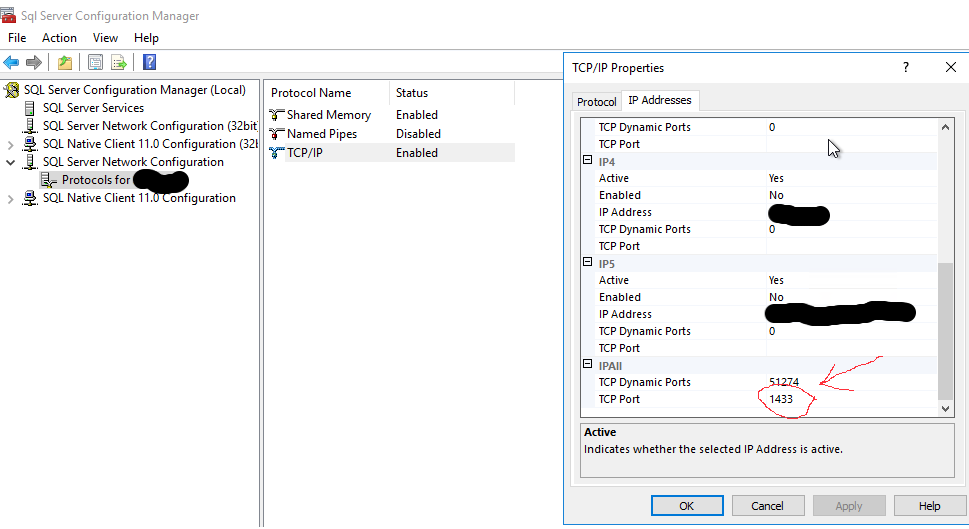Click the property list scroll down arrow
Screen dimensions: 969x529
click(945, 408)
